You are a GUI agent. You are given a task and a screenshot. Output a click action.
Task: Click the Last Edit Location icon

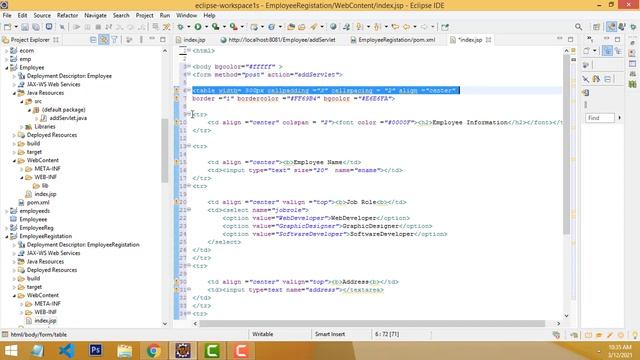(395, 27)
